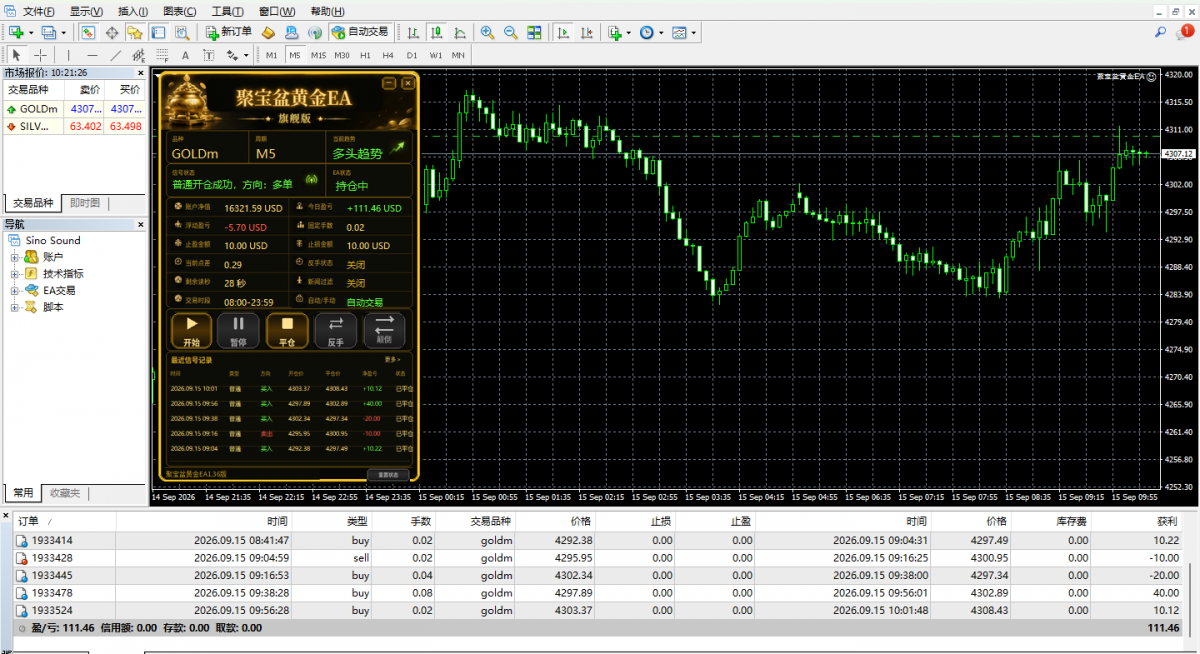The image size is (1200, 654).
Task: Open the Strategy Tester icon
Action: [182, 32]
